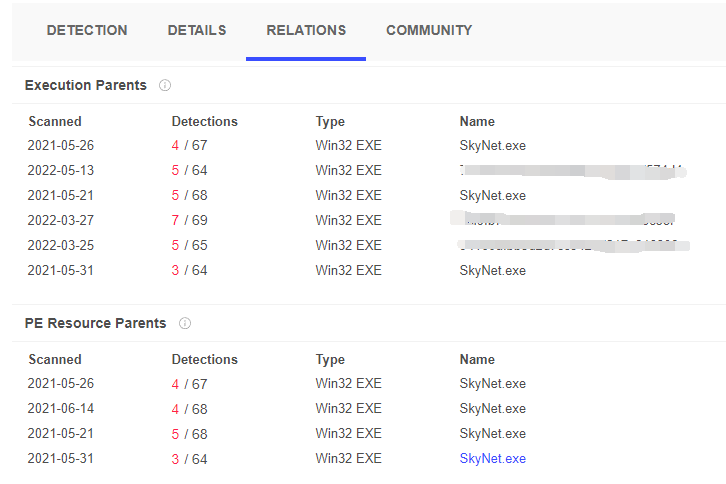The image size is (726, 484).
Task: Click the 4 / 68 detection ratio
Action: 189,409
